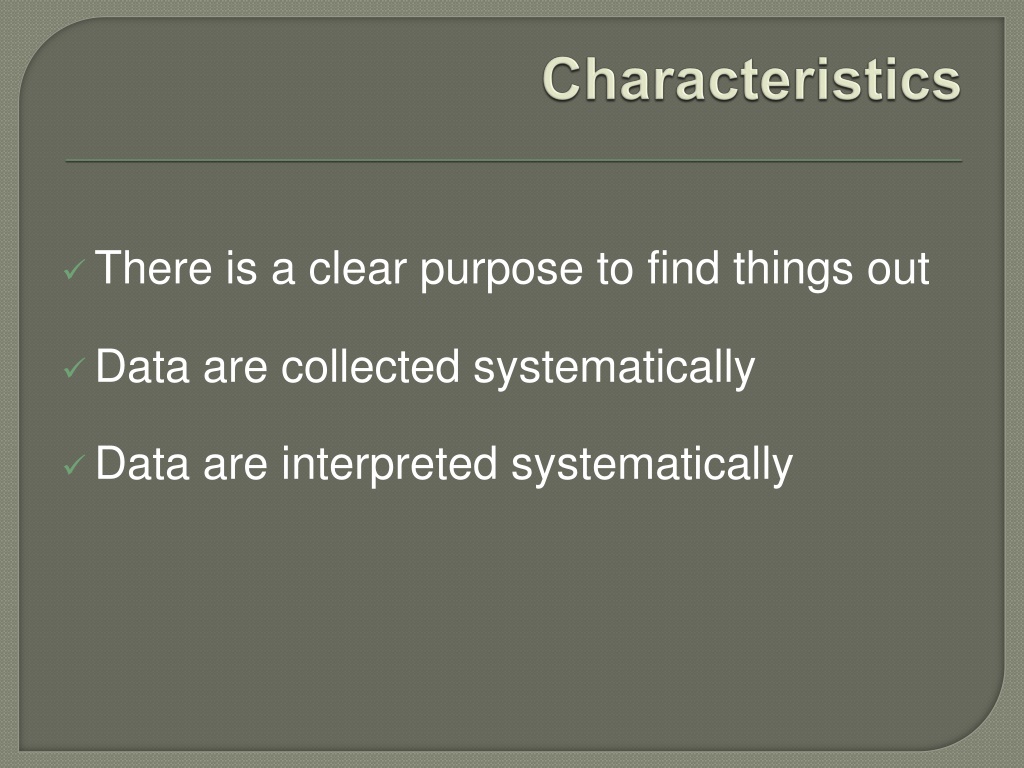This screenshot has height=768, width=1024.
Task: Click the horizontal divider line under the title
Action: [513, 161]
